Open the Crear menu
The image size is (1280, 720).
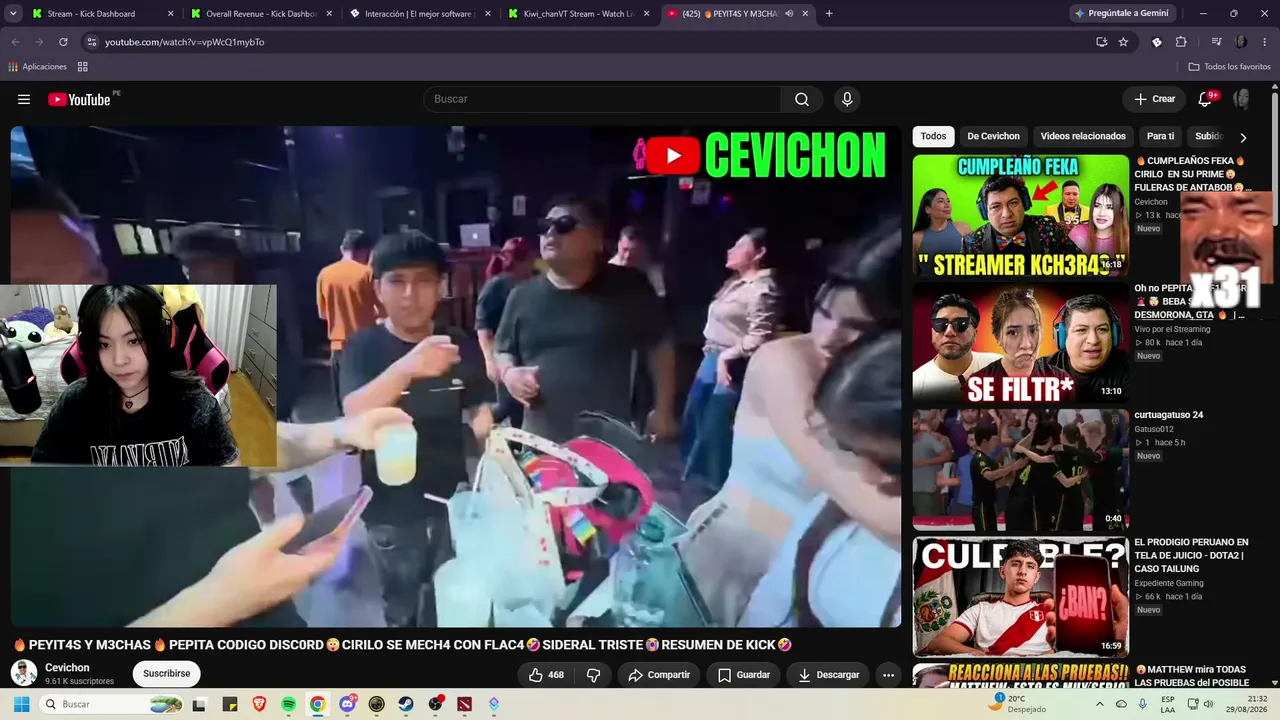1154,99
